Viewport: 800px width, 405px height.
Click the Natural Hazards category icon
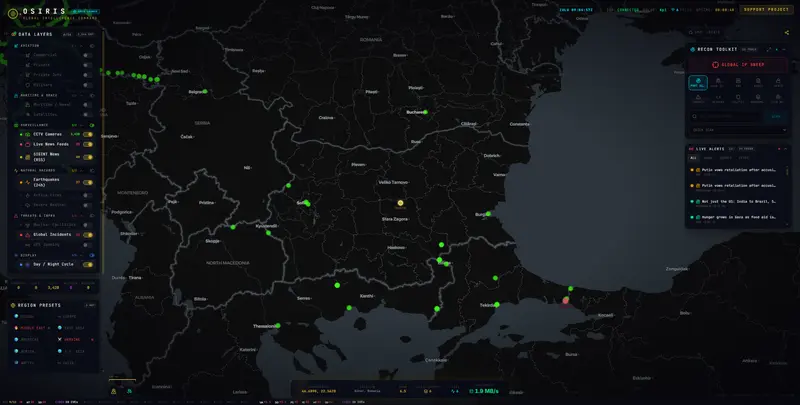click(x=16, y=170)
